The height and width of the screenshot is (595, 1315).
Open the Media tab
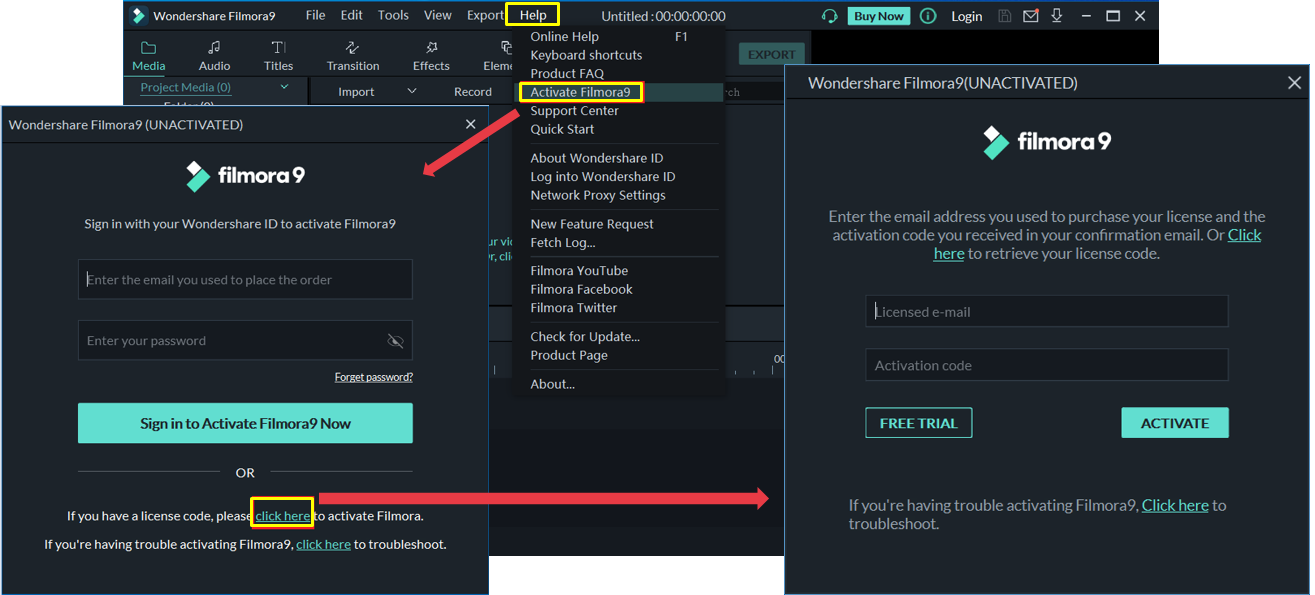(149, 56)
